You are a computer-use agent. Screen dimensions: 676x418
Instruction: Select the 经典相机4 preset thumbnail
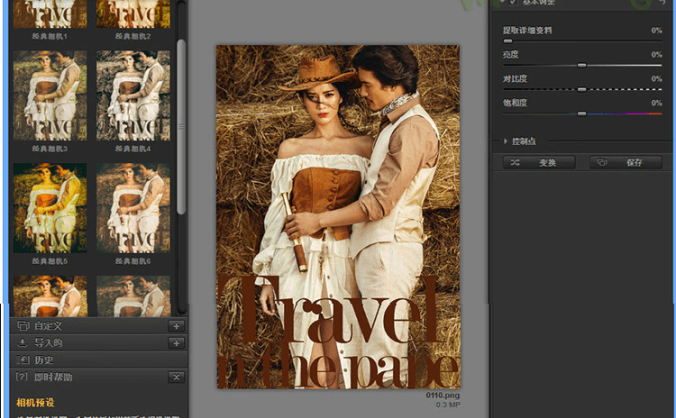133,96
